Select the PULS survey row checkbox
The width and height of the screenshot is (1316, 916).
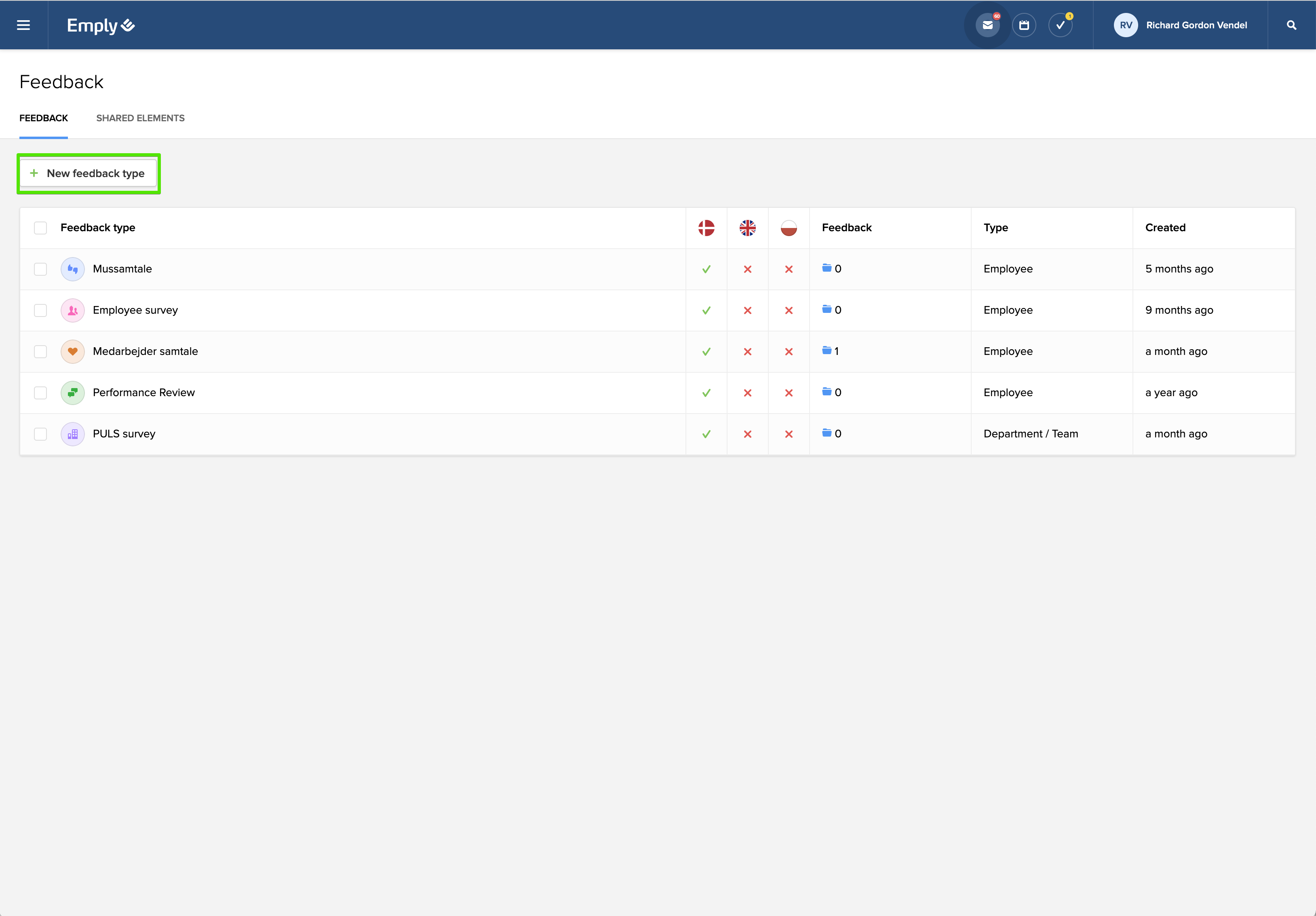pos(40,434)
